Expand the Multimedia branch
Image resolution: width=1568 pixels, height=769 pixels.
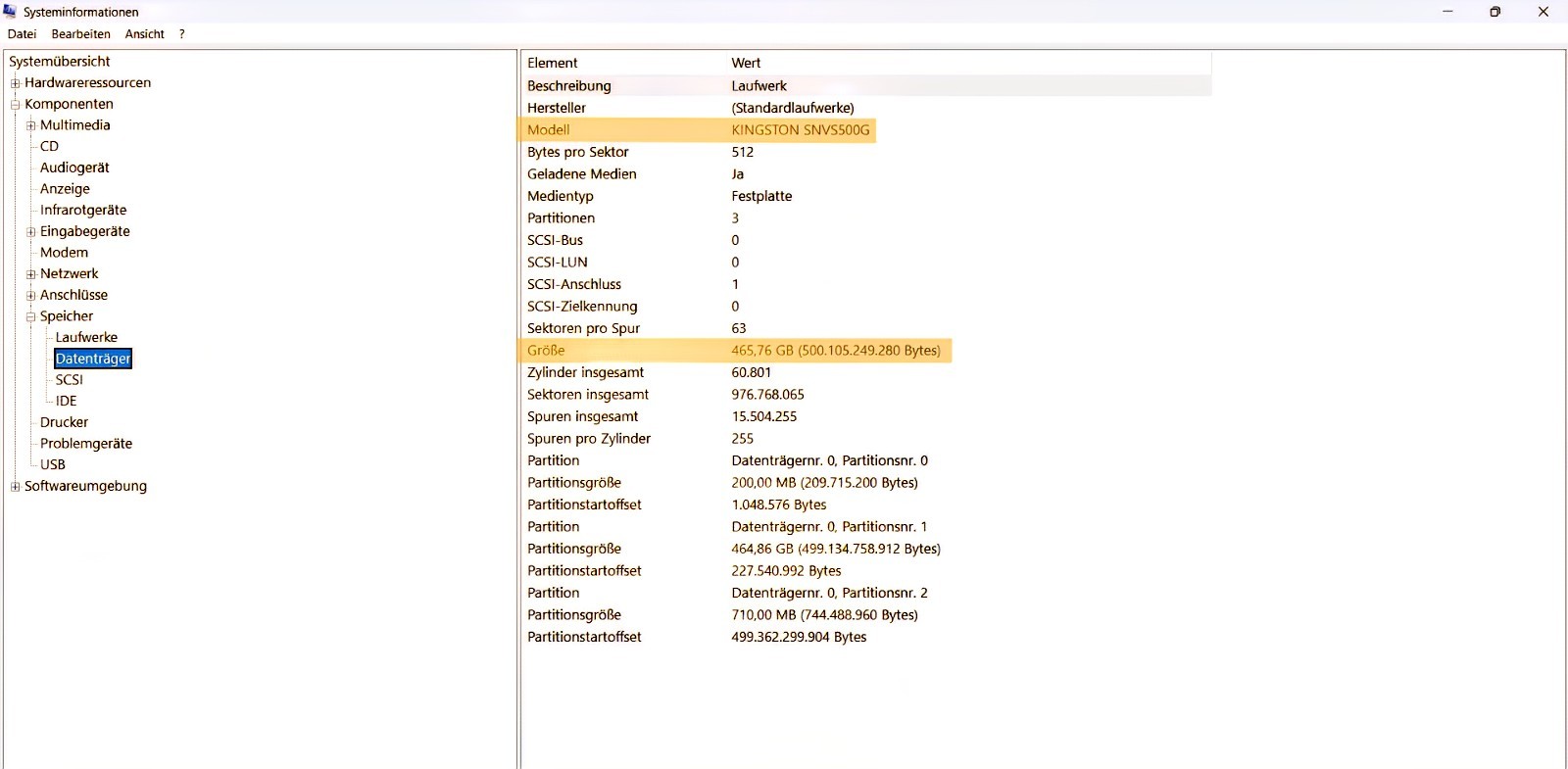[30, 125]
